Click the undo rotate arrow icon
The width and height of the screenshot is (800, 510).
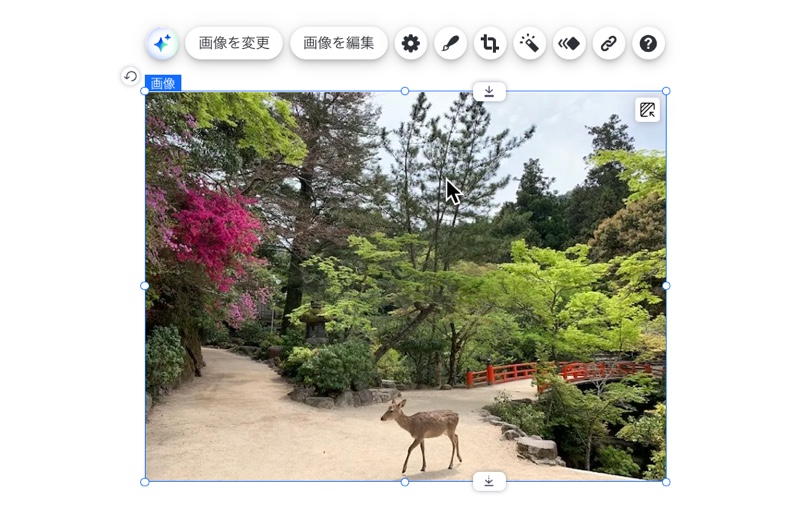click(x=130, y=76)
